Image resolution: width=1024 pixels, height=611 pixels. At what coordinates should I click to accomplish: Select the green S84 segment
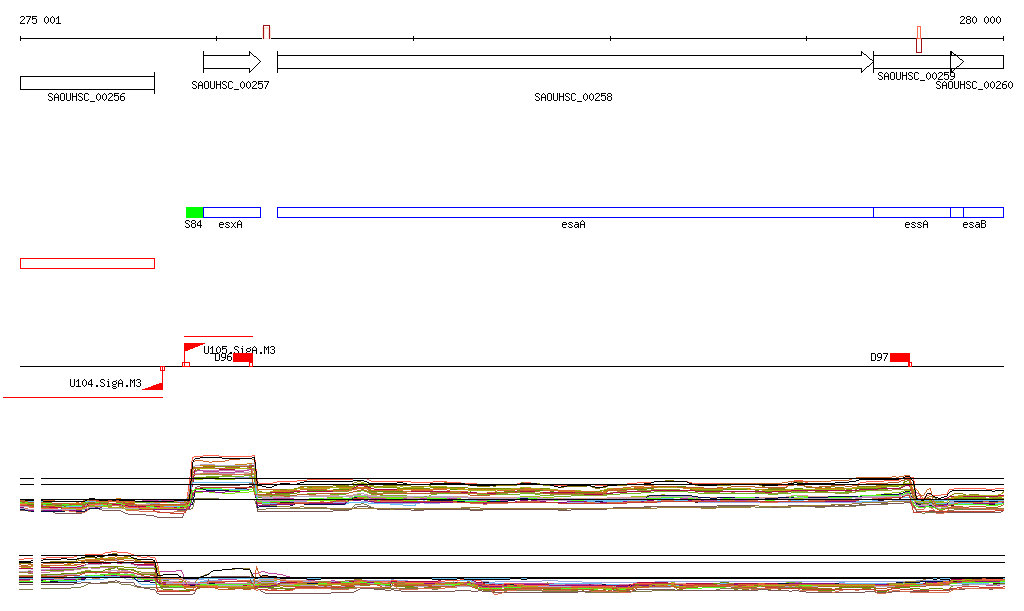pos(194,212)
